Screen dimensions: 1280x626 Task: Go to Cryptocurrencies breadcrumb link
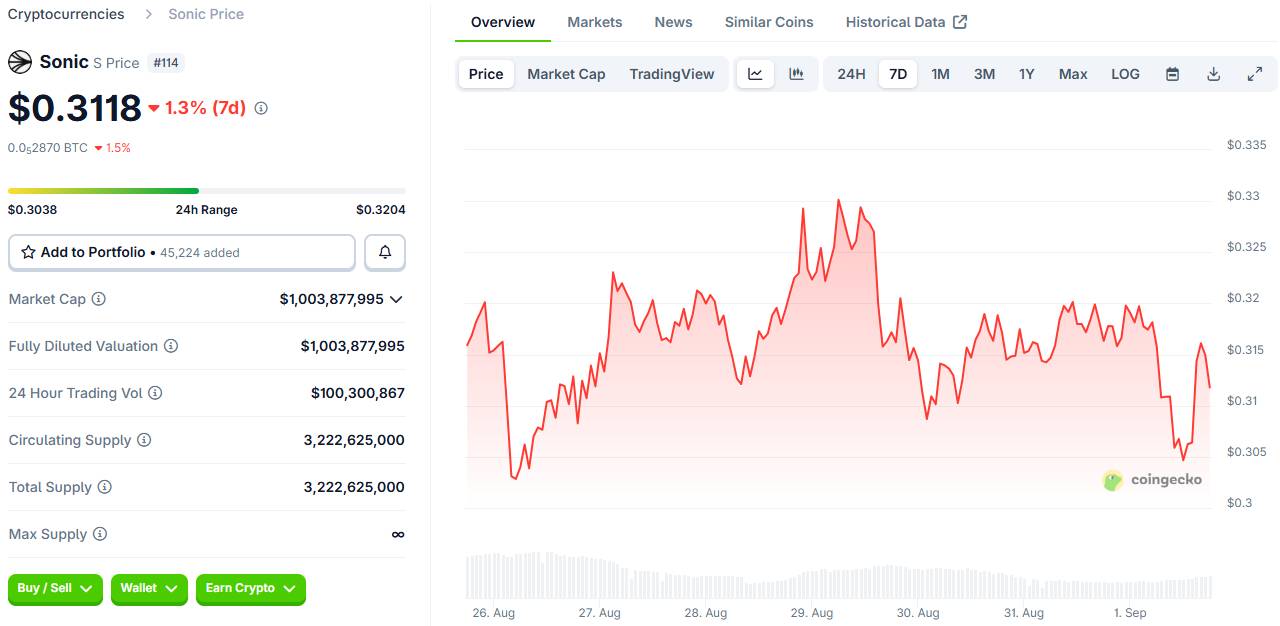point(66,14)
